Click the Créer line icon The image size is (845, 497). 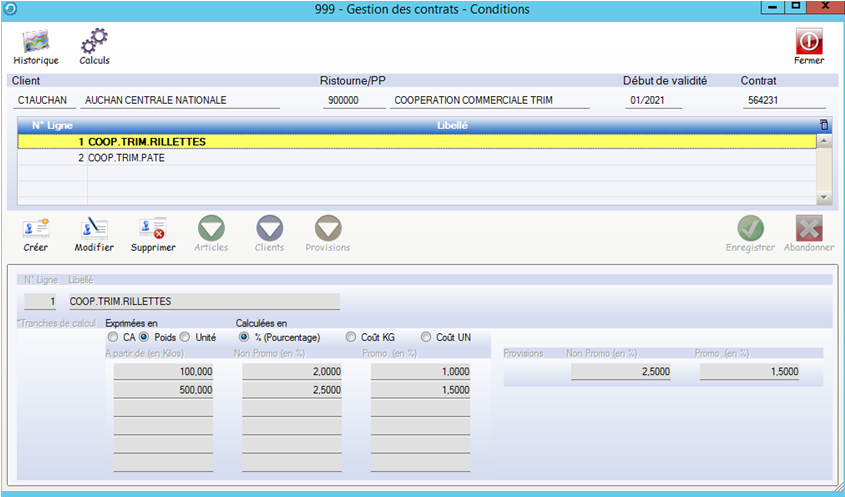click(x=35, y=230)
